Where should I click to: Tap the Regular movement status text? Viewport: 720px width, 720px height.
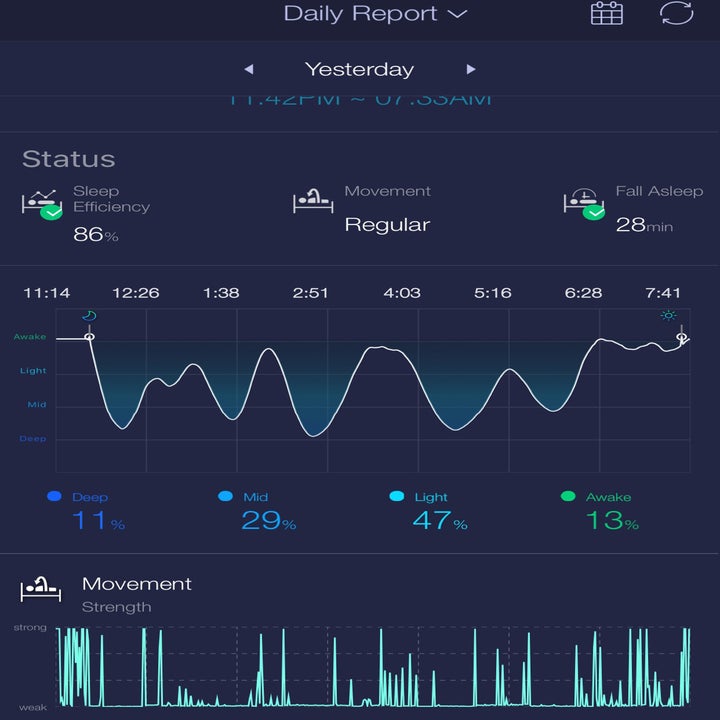click(387, 225)
